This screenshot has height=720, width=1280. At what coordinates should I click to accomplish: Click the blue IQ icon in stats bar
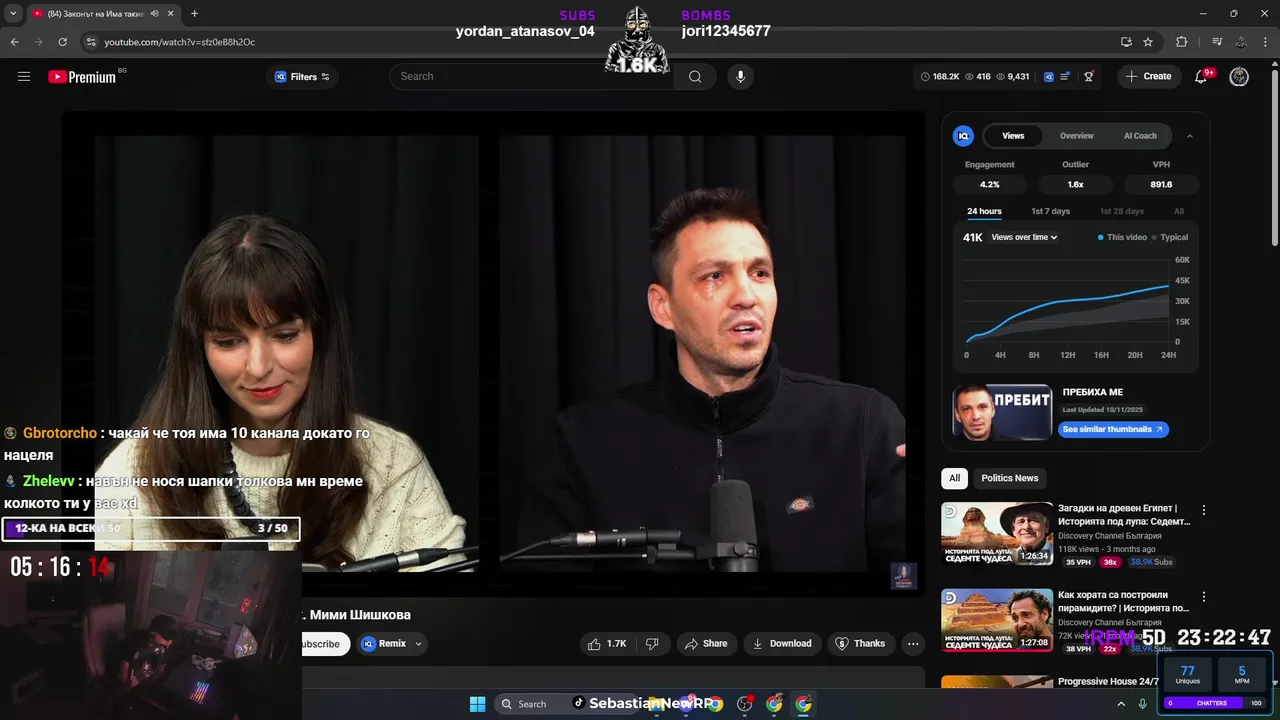[1049, 76]
